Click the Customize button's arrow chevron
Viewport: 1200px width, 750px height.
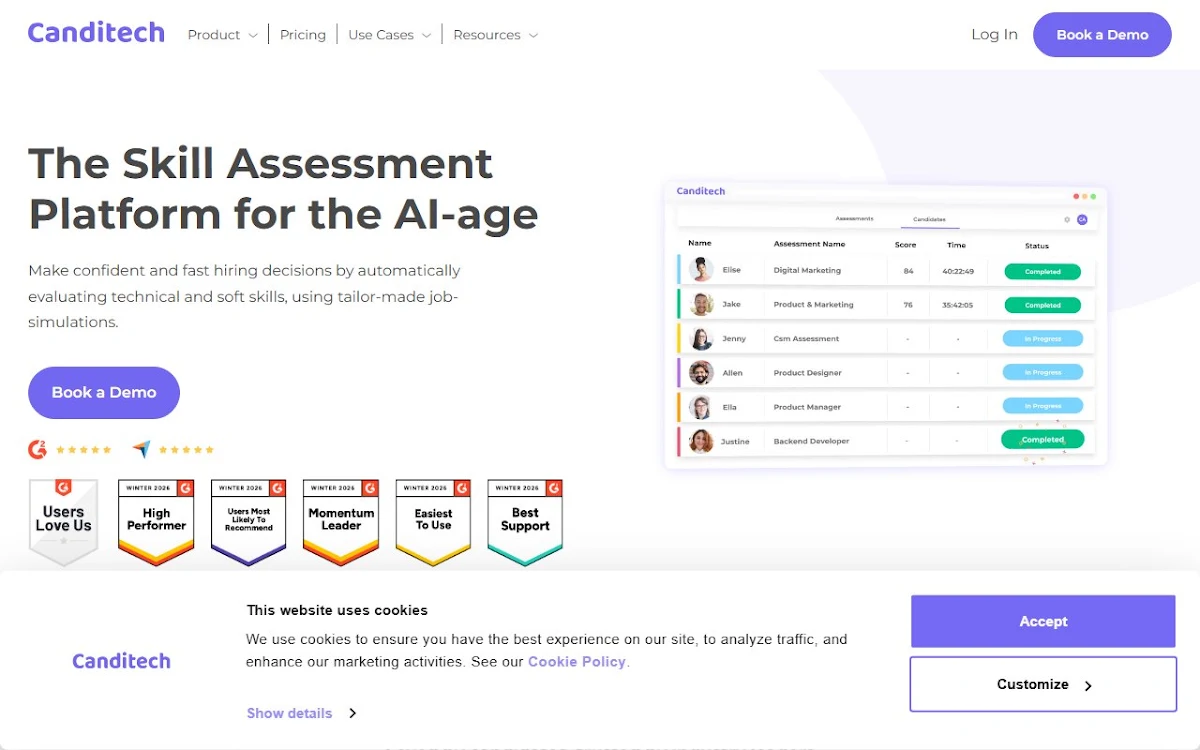tap(1088, 686)
